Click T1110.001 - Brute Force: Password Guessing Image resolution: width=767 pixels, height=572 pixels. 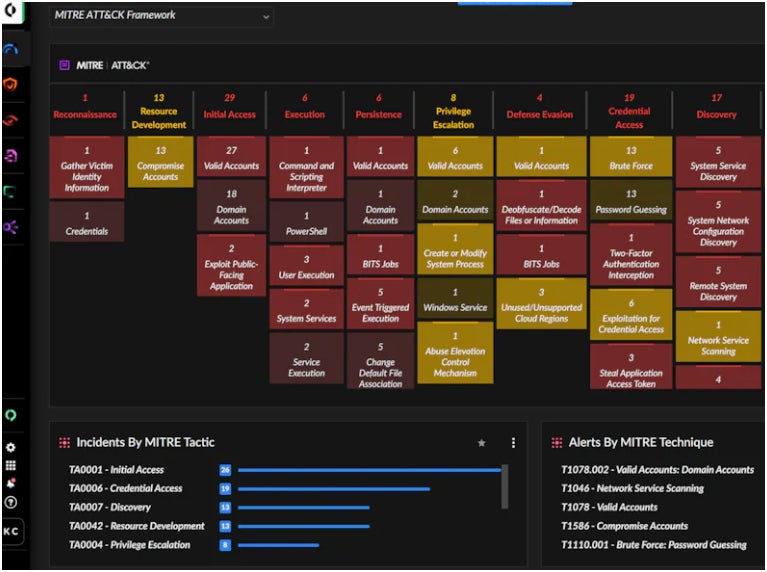tap(654, 545)
